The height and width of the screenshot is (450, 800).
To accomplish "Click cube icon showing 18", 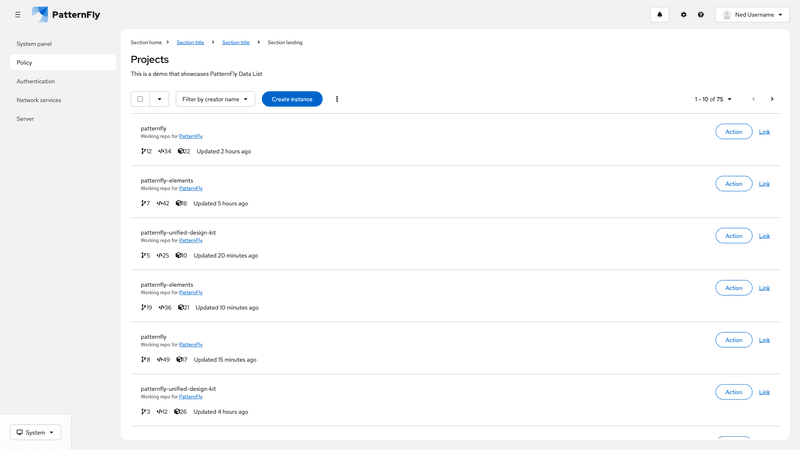I will [179, 203].
